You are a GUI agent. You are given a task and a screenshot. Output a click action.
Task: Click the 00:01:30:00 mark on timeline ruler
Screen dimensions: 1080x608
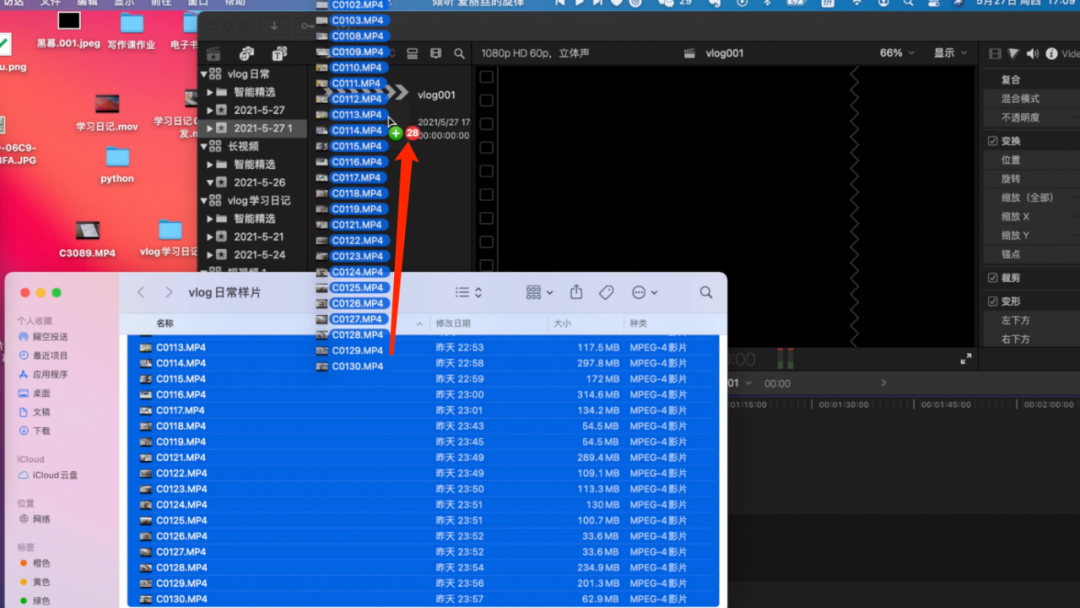(x=843, y=405)
